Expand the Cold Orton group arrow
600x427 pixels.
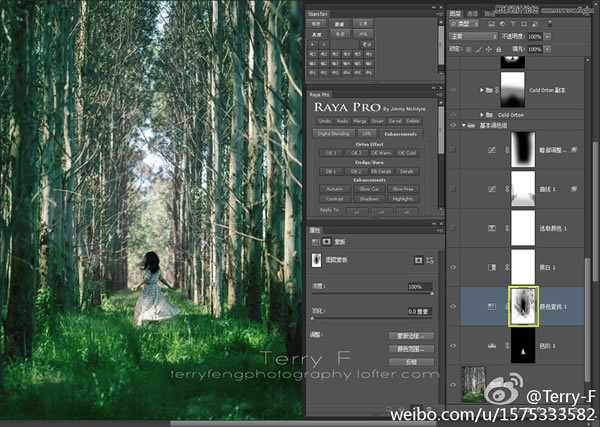pos(482,115)
